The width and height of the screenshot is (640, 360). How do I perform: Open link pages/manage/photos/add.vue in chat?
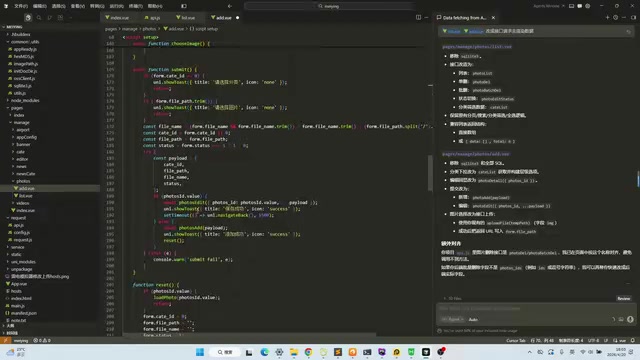tap(476, 154)
